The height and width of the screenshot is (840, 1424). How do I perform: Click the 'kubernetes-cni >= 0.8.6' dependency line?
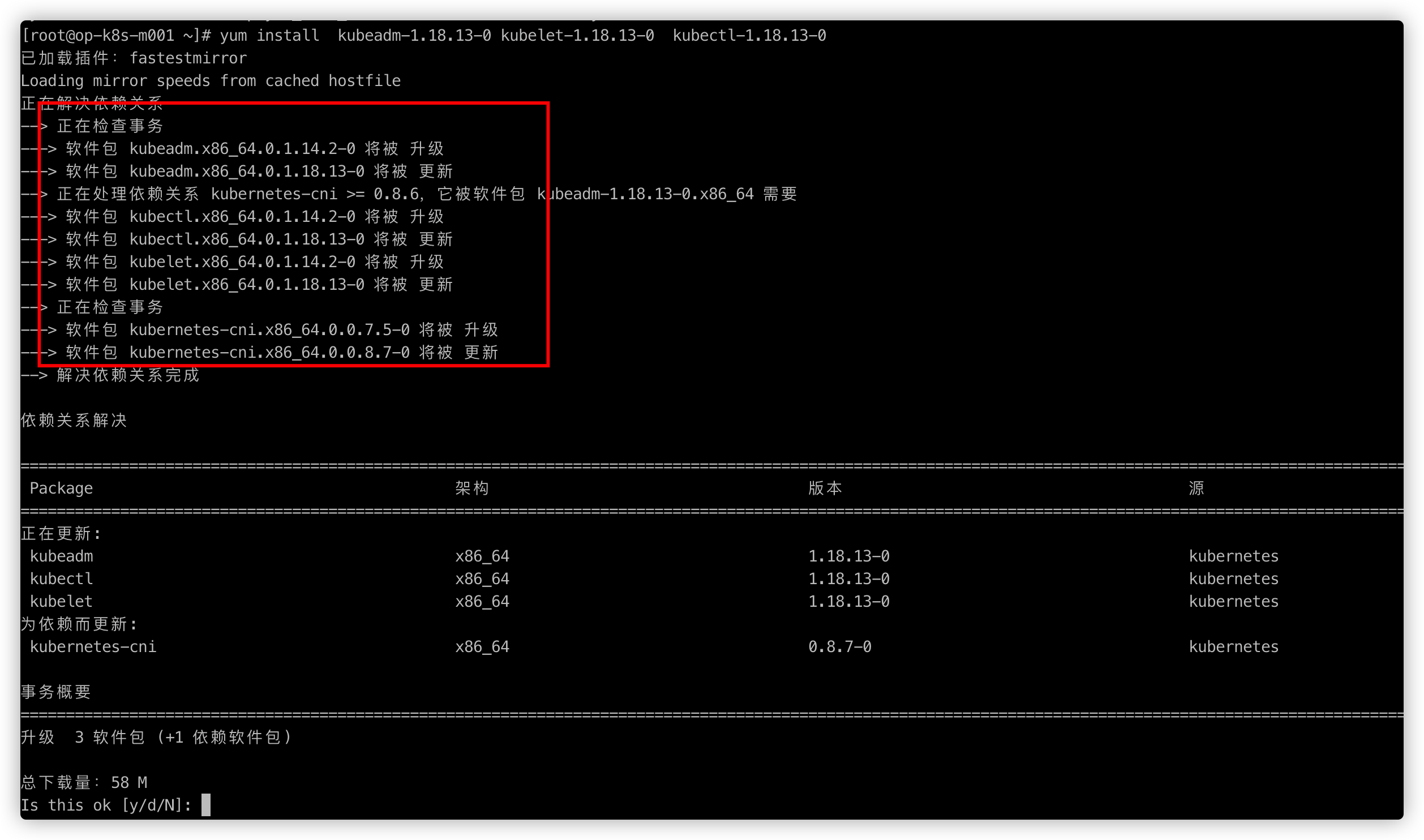tap(409, 194)
